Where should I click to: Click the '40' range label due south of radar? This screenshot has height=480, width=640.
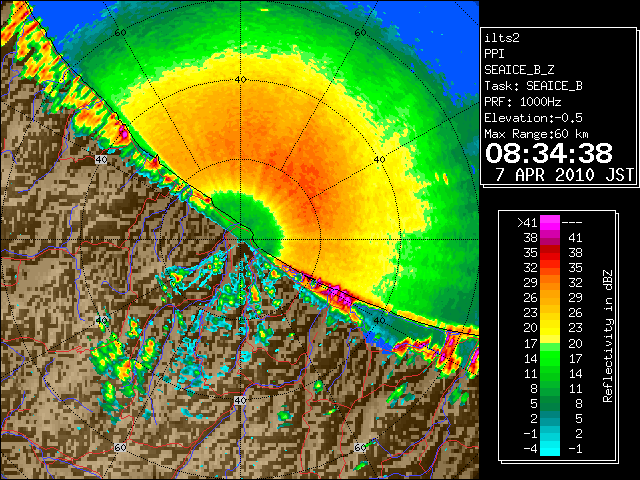click(x=240, y=400)
